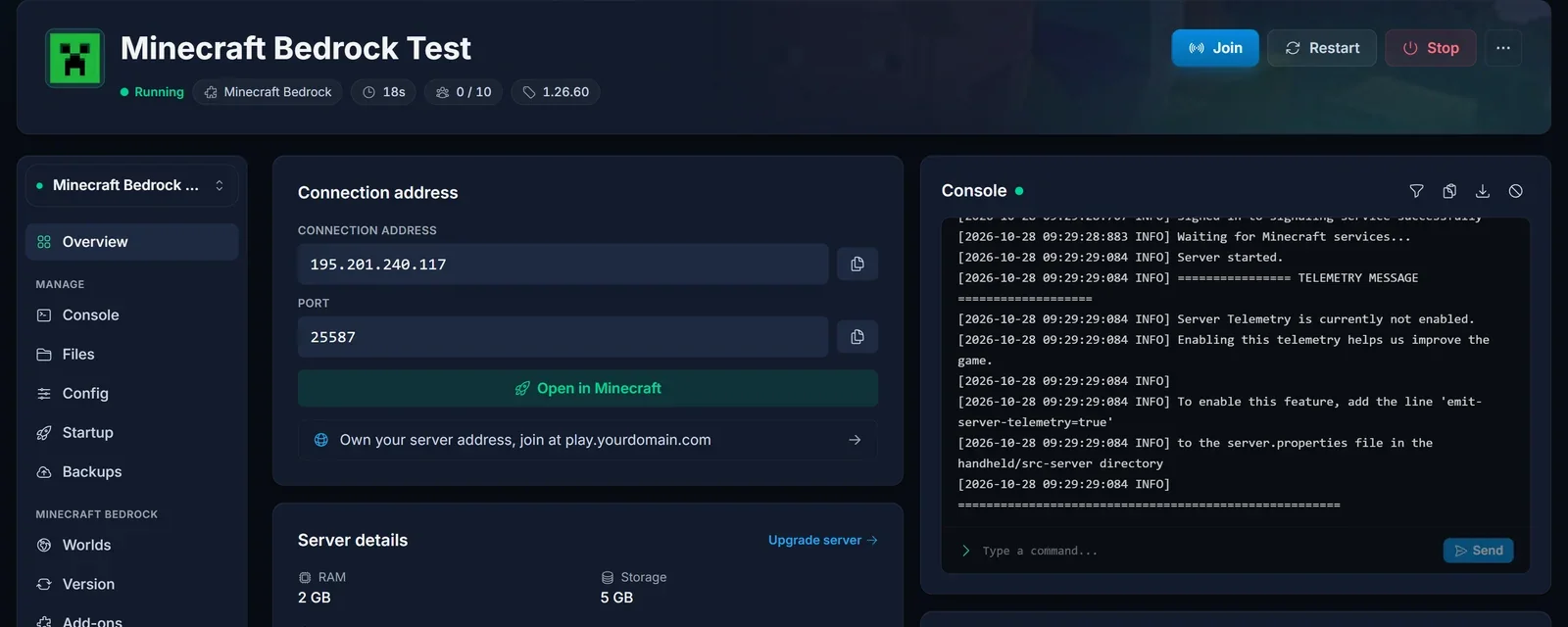The height and width of the screenshot is (627, 1568).
Task: Clear the console output
Action: coord(1516,191)
